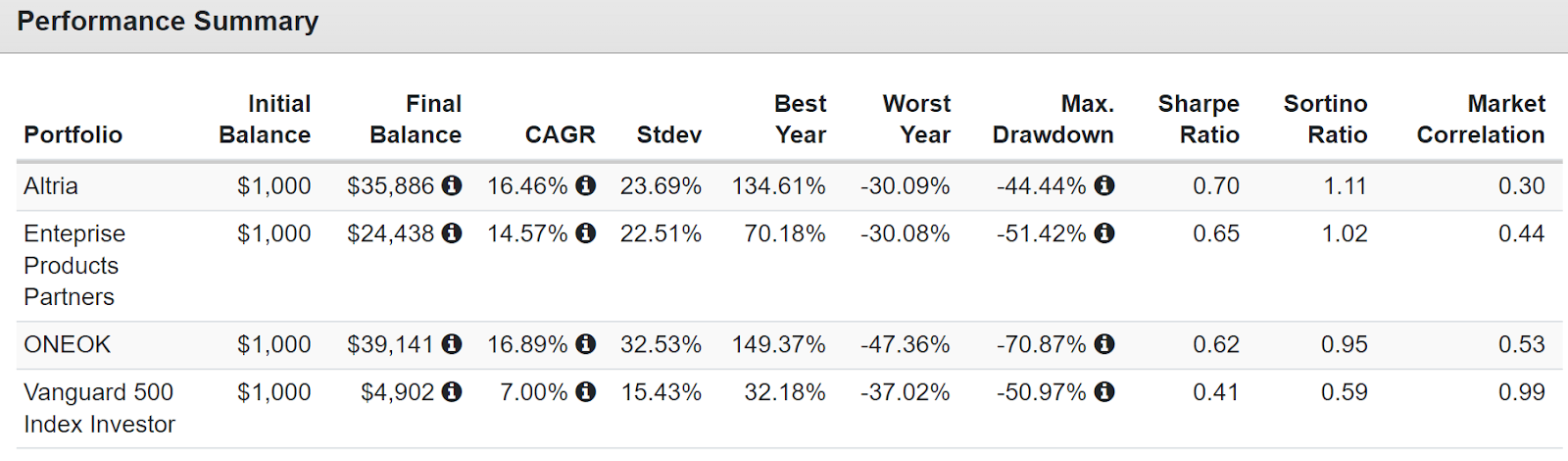The width and height of the screenshot is (1568, 461).
Task: Click the Sharpe Ratio column header
Action: [1199, 120]
